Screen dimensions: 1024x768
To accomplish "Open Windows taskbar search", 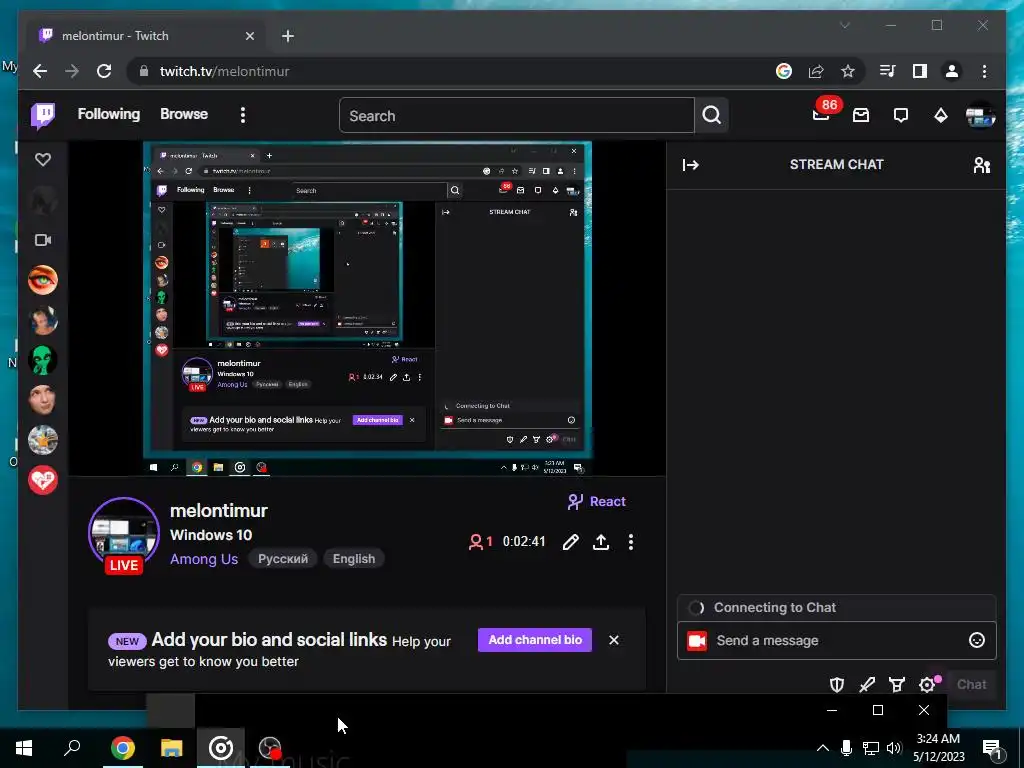I will click(72, 748).
